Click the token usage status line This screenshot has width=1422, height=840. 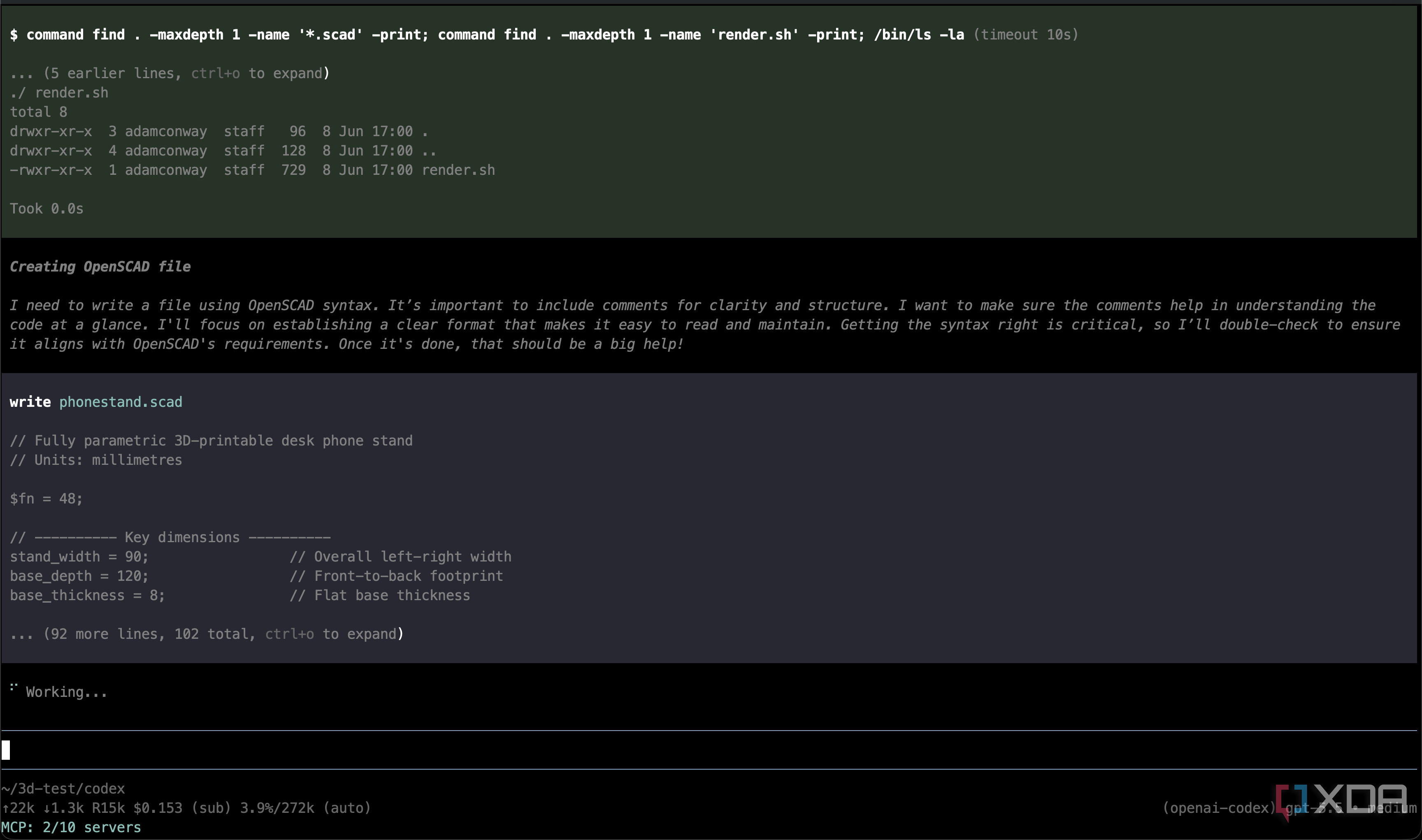(x=186, y=808)
